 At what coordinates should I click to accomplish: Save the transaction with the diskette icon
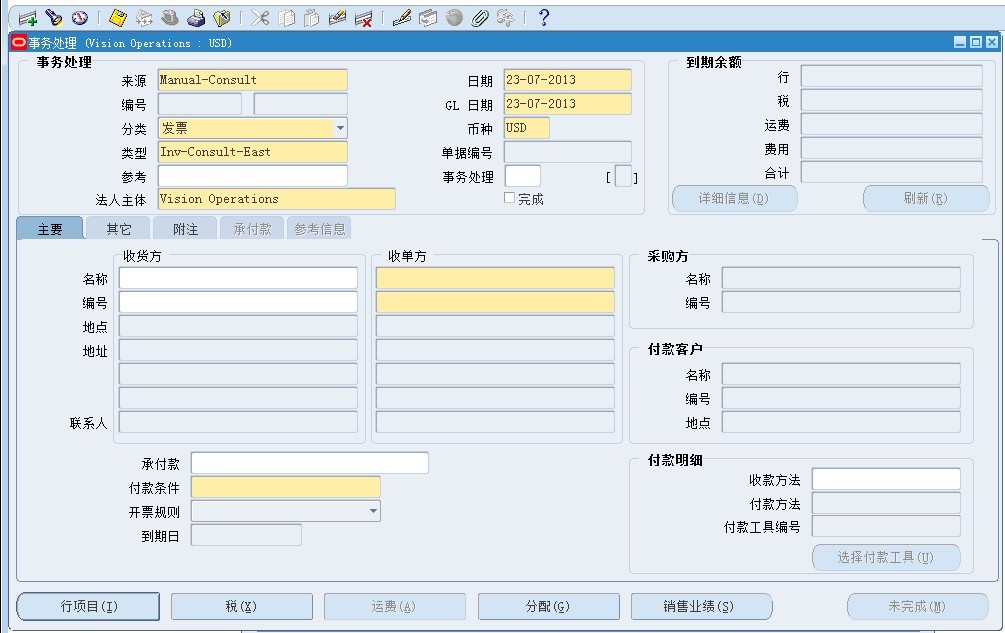pyautogui.click(x=118, y=18)
